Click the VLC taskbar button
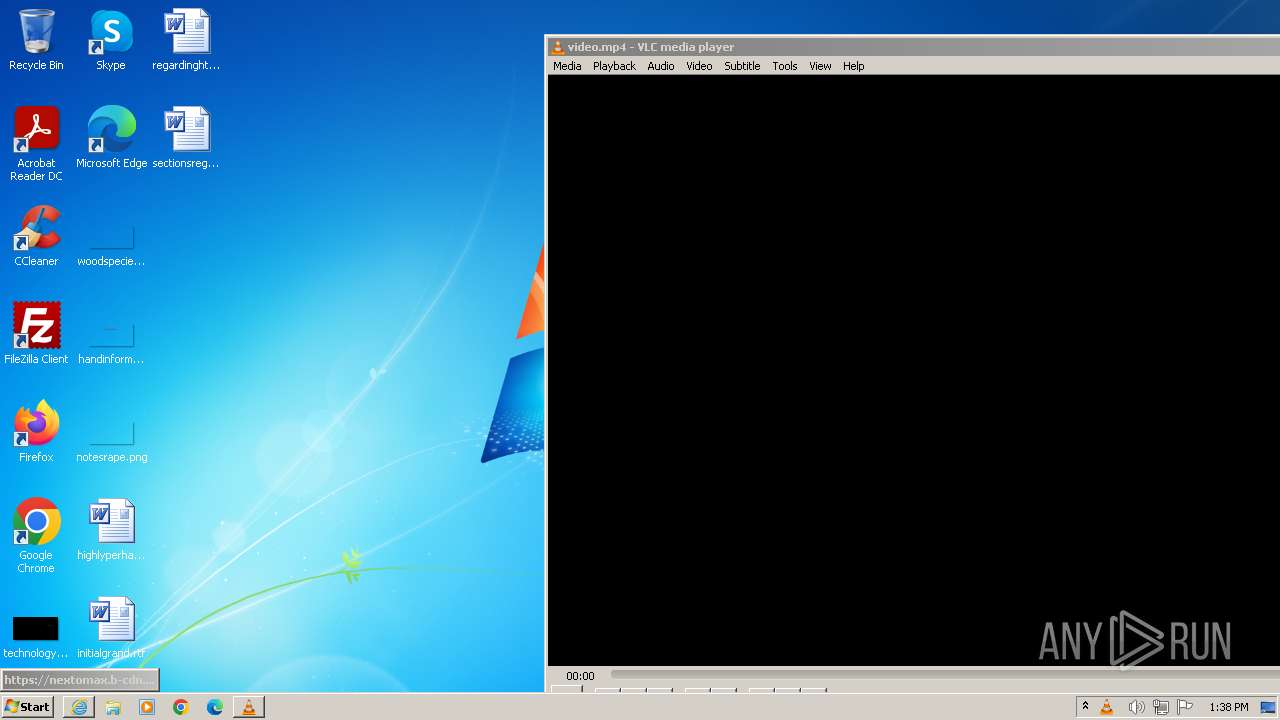 [249, 707]
